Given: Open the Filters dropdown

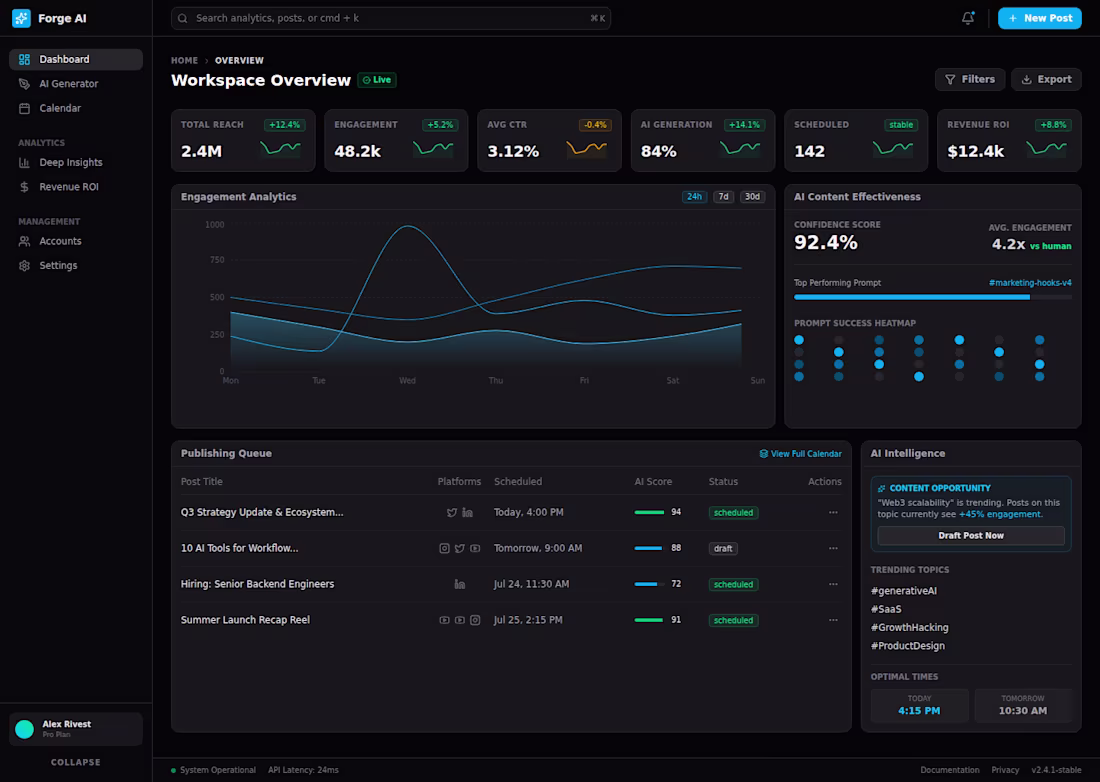Looking at the screenshot, I should pyautogui.click(x=969, y=79).
